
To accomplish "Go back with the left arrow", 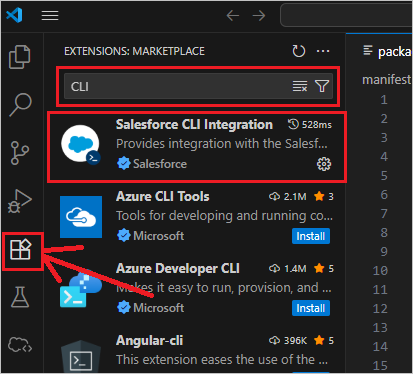I will click(233, 15).
